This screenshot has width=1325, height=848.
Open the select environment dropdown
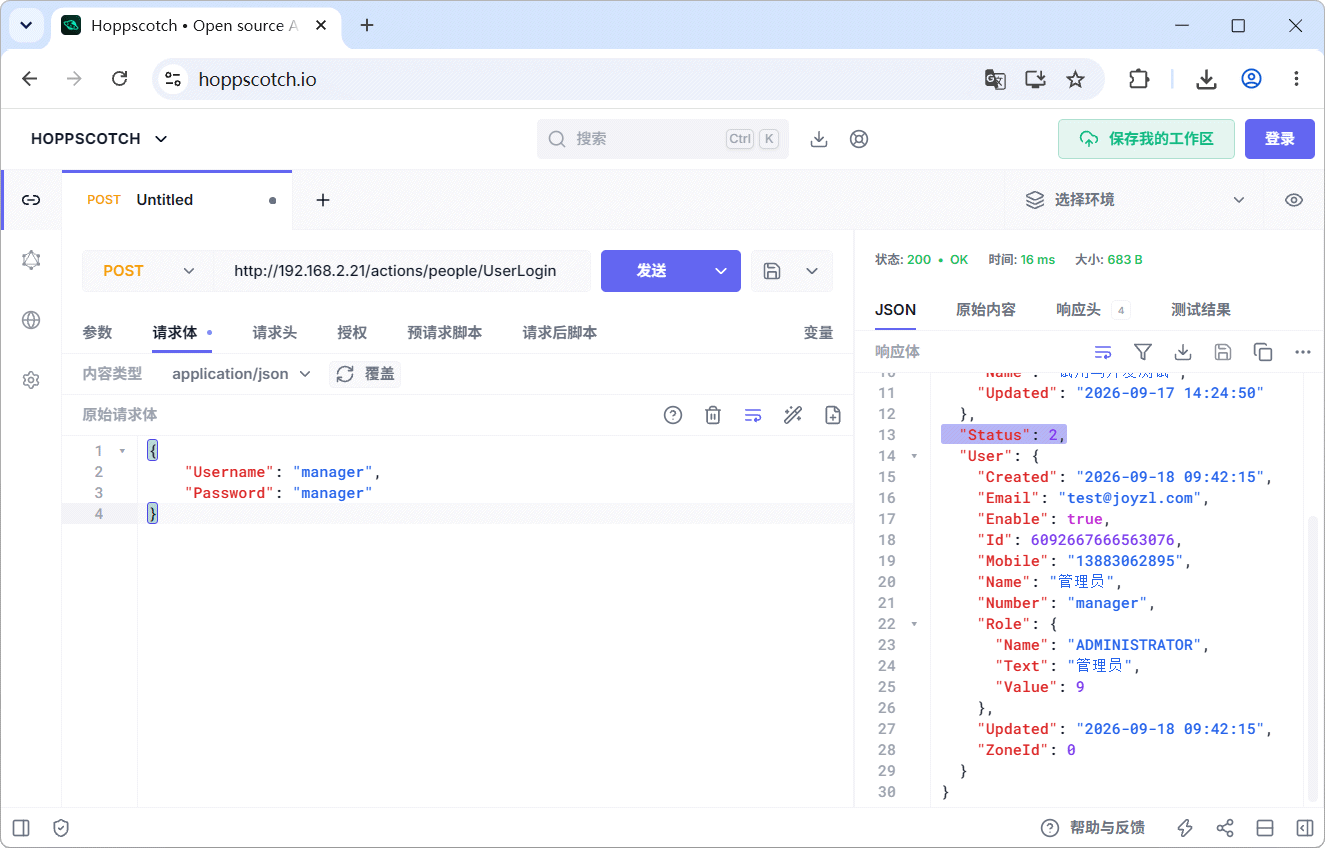point(1134,200)
